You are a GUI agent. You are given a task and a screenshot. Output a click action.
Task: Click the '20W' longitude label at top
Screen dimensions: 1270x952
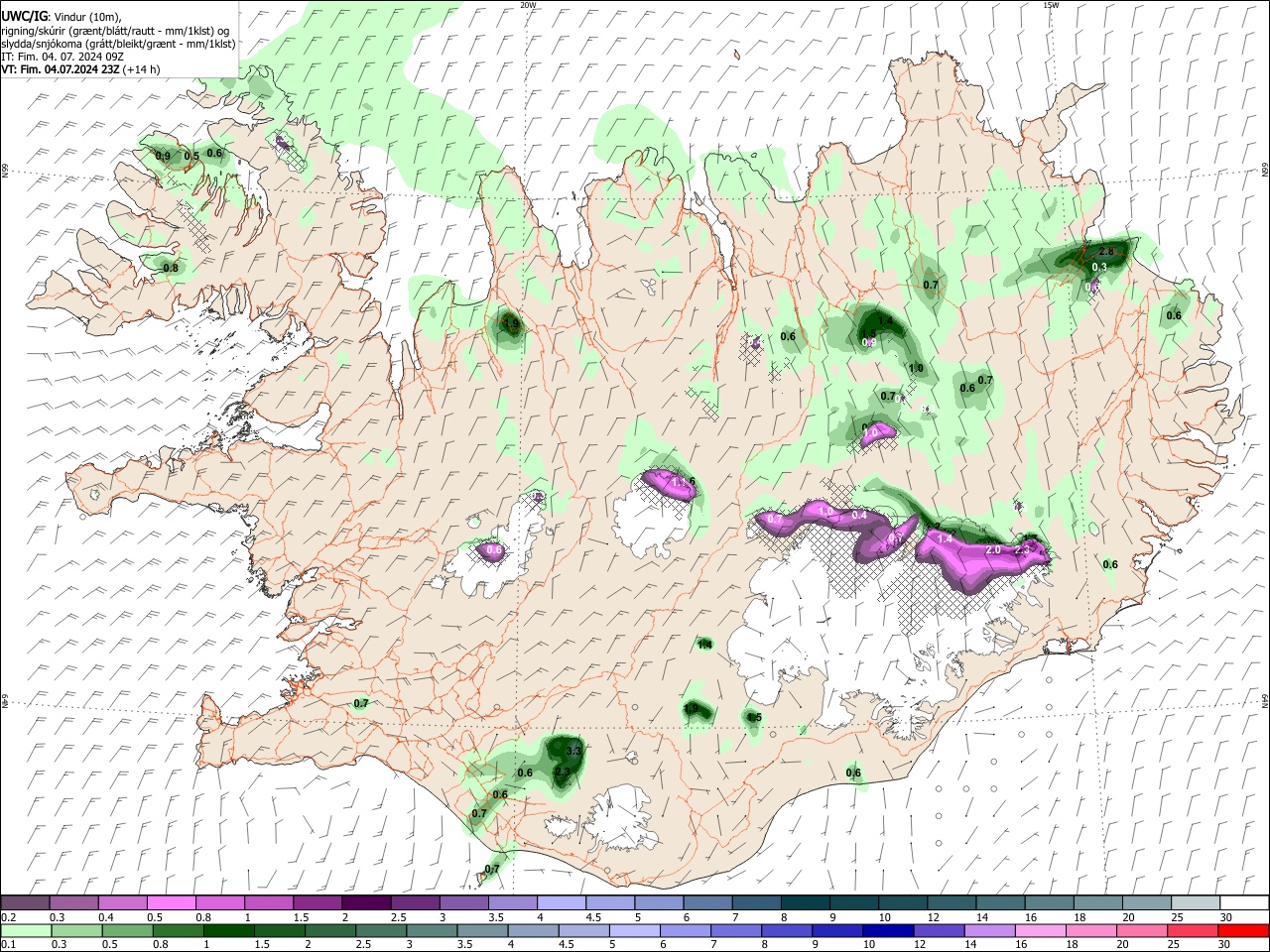point(528,5)
